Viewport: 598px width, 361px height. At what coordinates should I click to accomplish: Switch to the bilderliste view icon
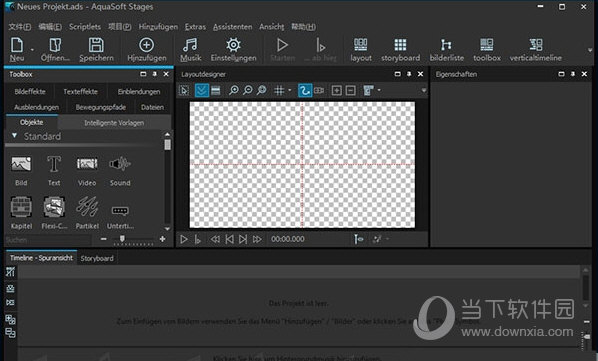pyautogui.click(x=446, y=45)
